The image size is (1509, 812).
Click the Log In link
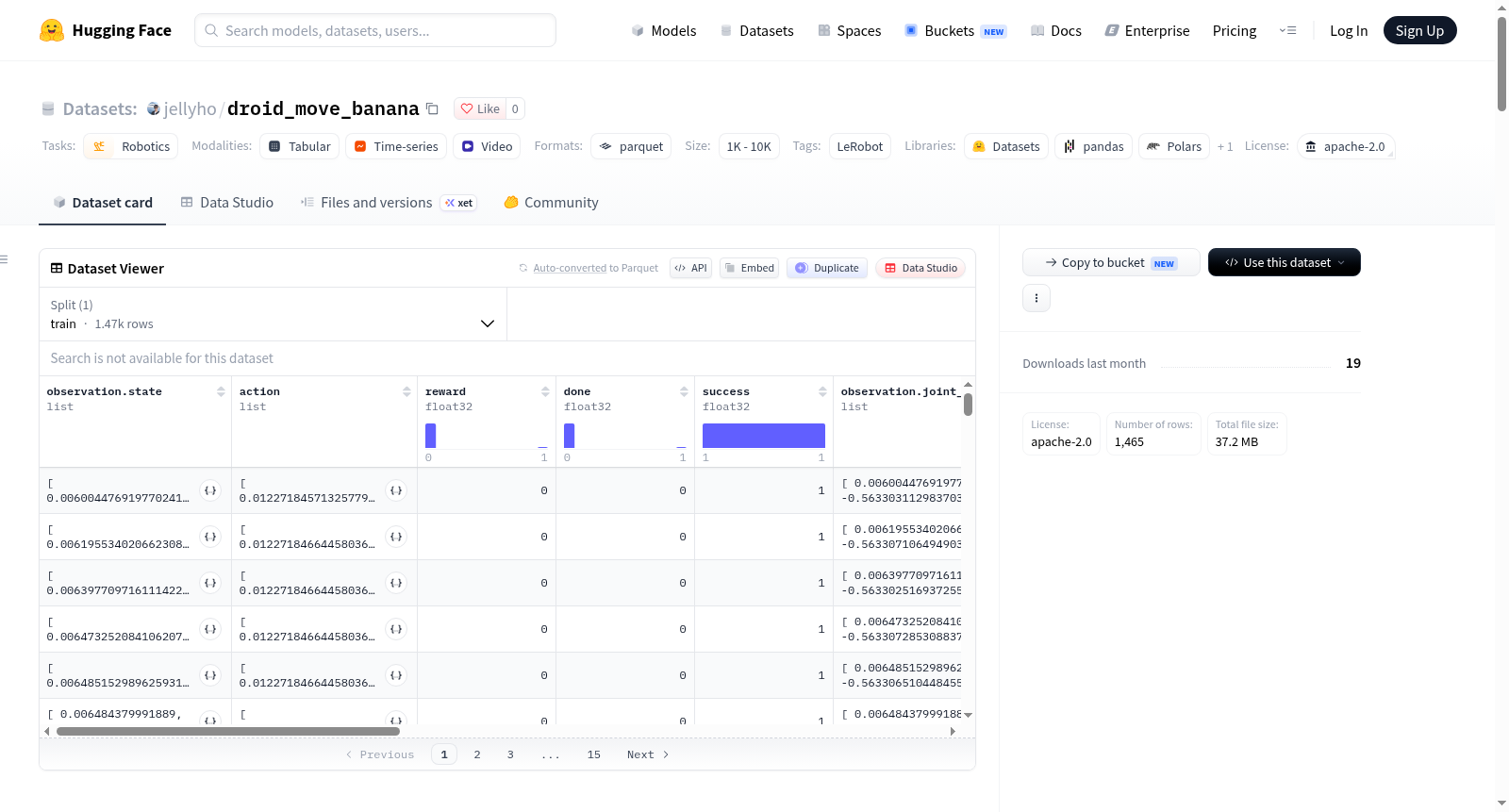click(1349, 31)
